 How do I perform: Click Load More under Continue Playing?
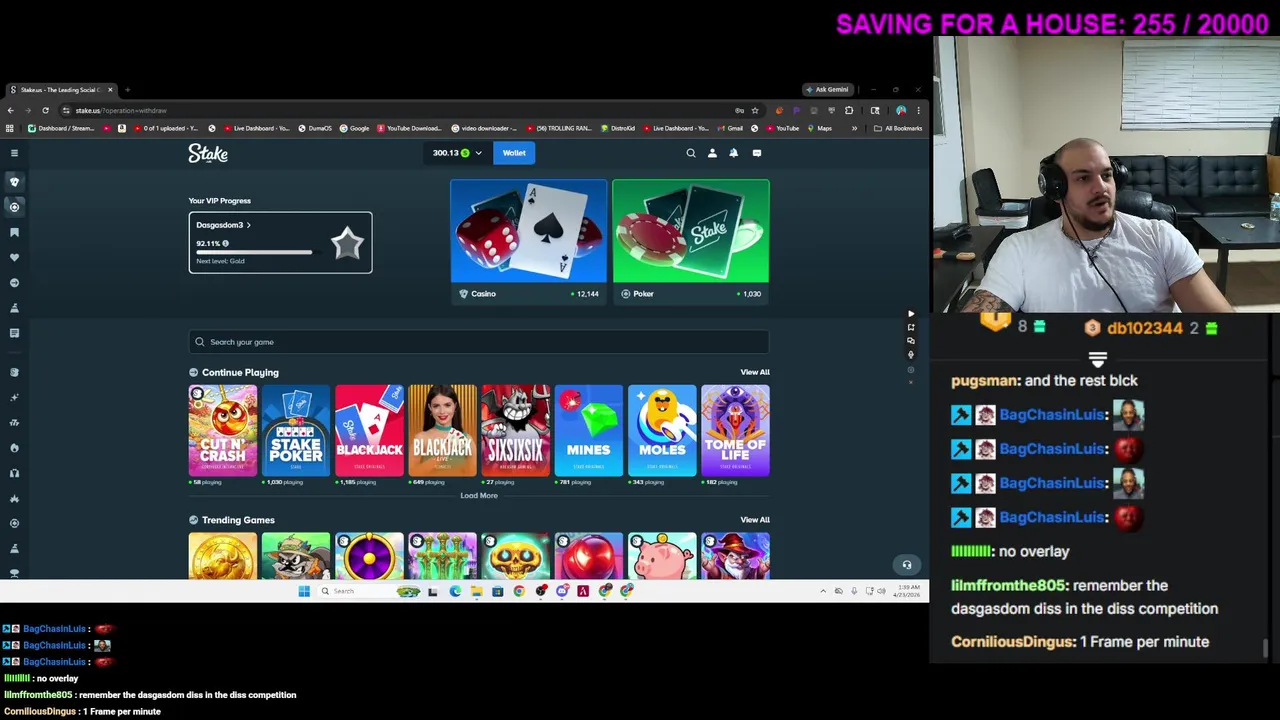[x=479, y=496]
